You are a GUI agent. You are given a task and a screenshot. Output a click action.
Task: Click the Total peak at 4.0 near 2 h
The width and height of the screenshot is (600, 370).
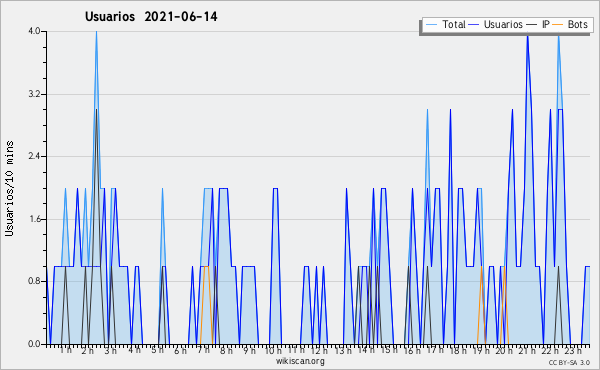[x=96, y=32]
